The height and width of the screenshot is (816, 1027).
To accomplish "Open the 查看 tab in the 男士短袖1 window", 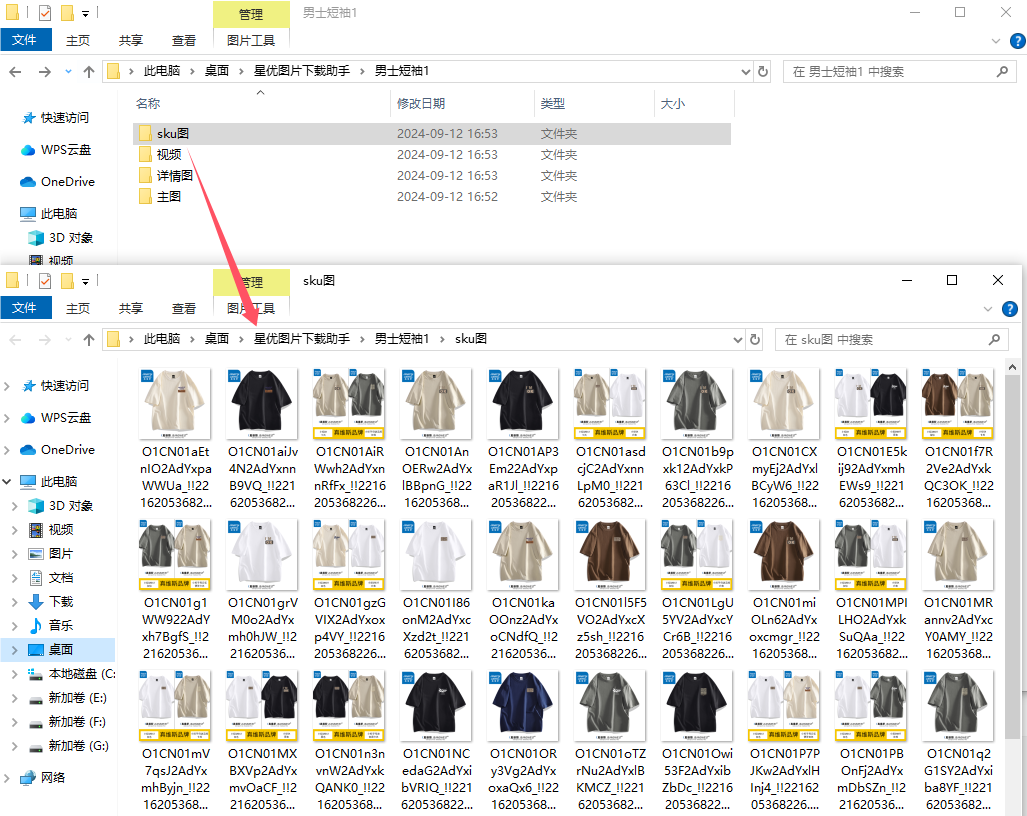I will point(184,40).
